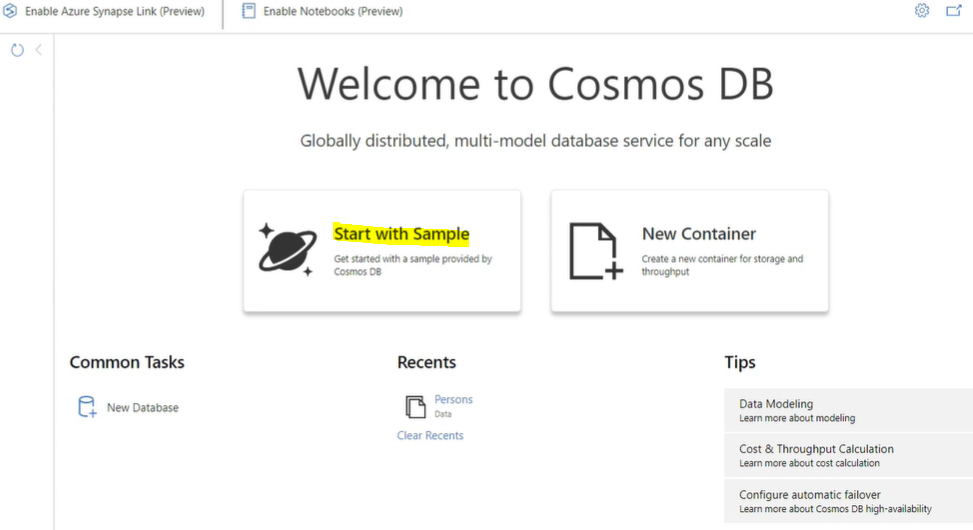Select Enable Azure Synapse Link (Preview)
The width and height of the screenshot is (973, 530).
pyautogui.click(x=114, y=12)
